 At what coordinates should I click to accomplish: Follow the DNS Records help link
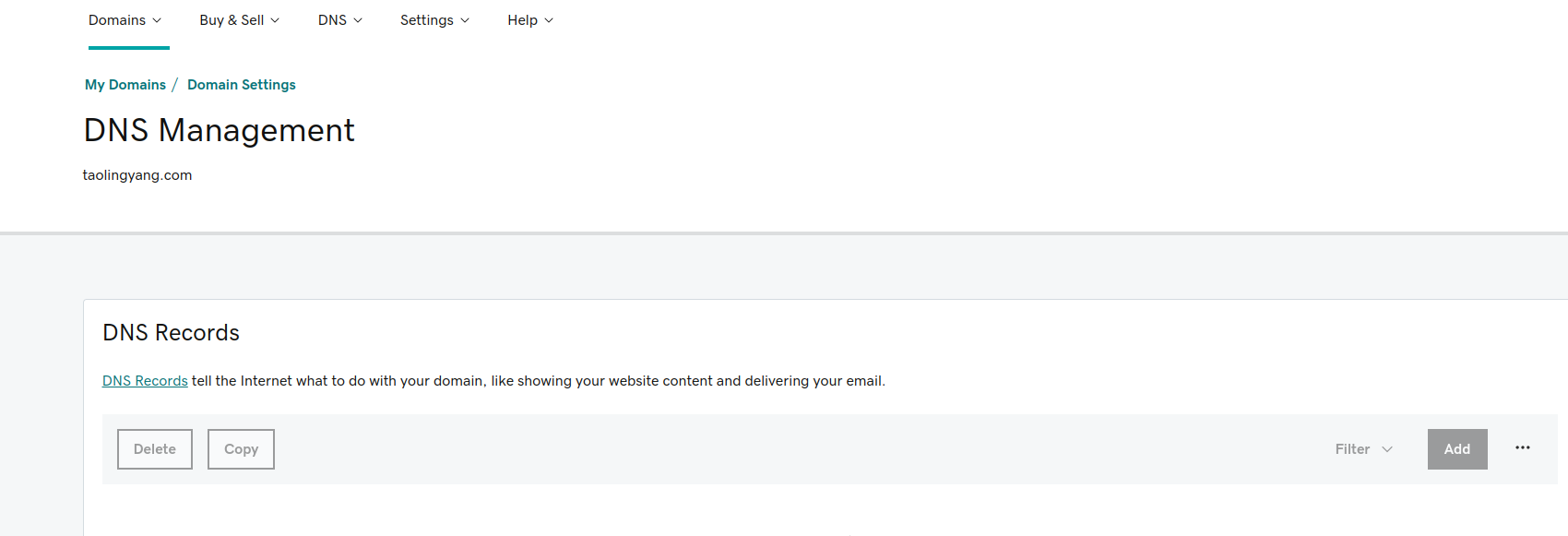(145, 381)
